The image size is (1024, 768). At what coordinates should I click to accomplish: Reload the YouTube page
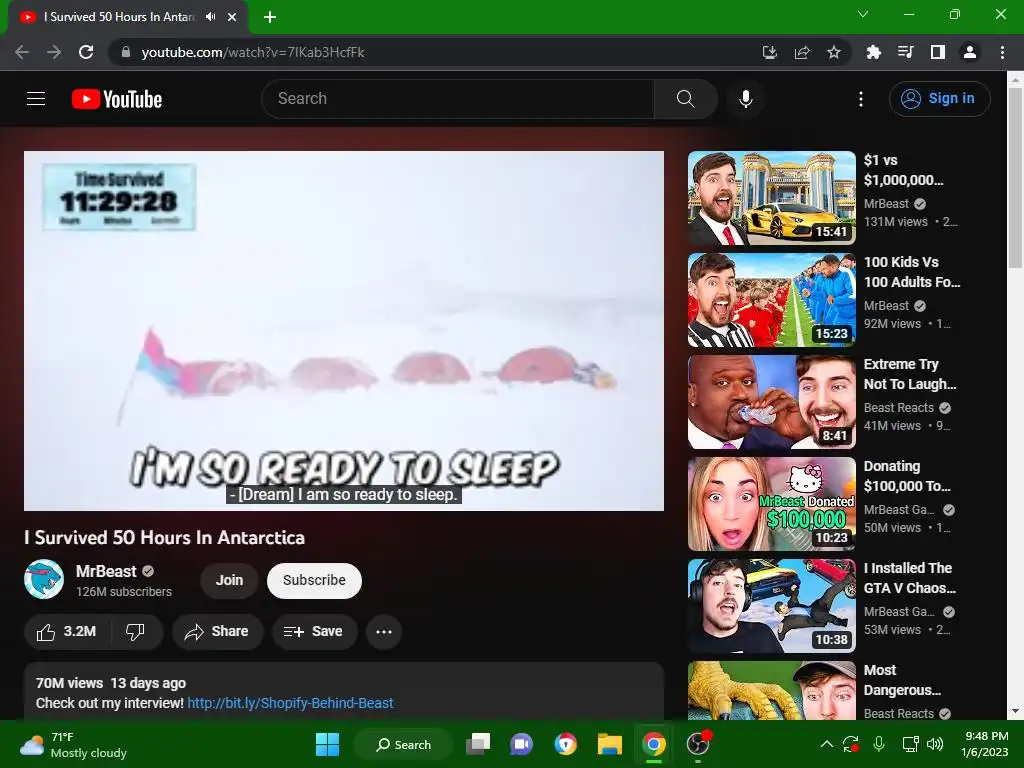pos(86,52)
